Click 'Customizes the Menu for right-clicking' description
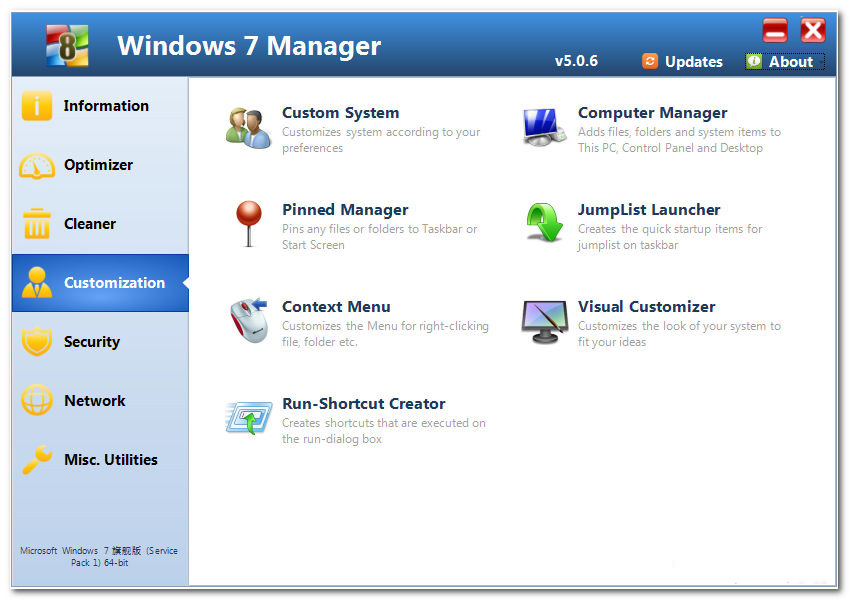 [x=385, y=334]
